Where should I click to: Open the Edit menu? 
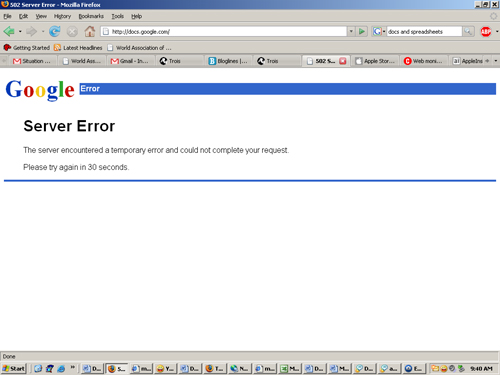point(23,16)
